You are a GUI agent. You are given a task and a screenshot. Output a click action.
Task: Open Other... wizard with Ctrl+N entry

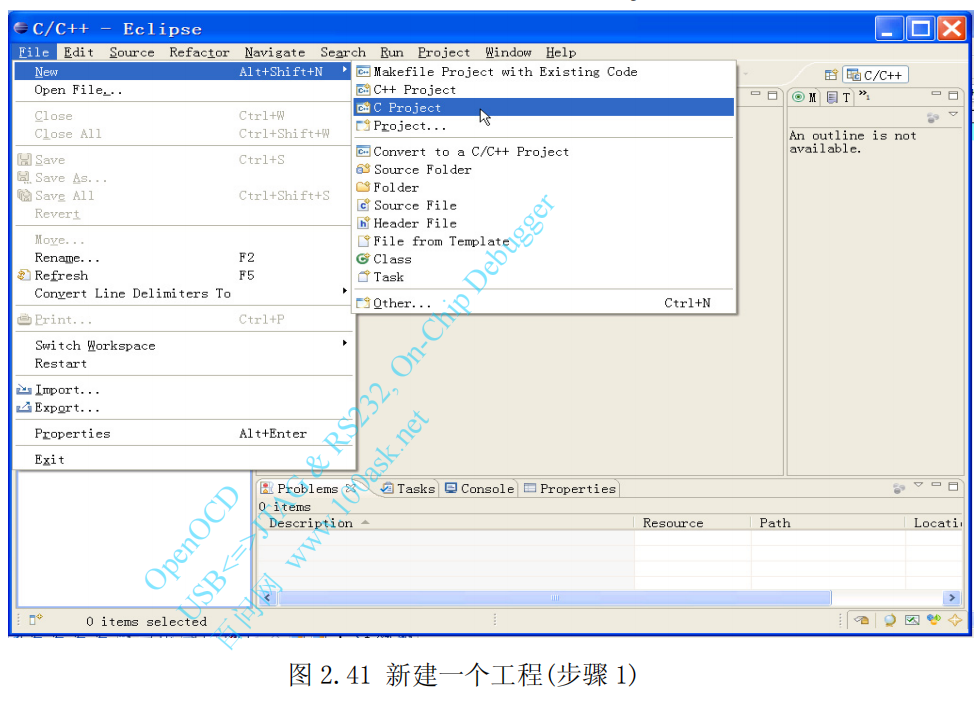pos(544,303)
